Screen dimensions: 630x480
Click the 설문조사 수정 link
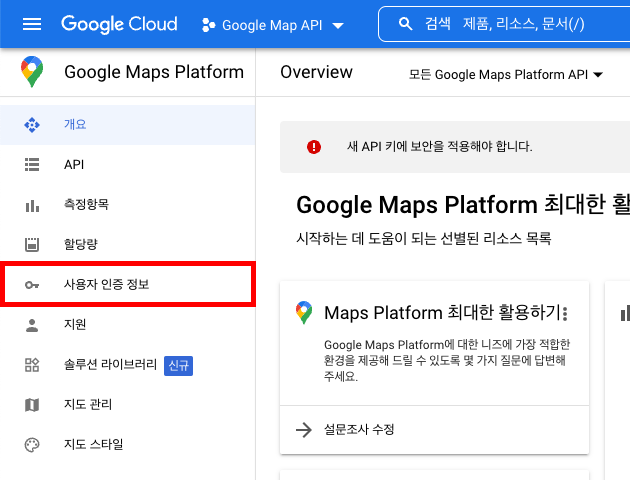click(359, 430)
